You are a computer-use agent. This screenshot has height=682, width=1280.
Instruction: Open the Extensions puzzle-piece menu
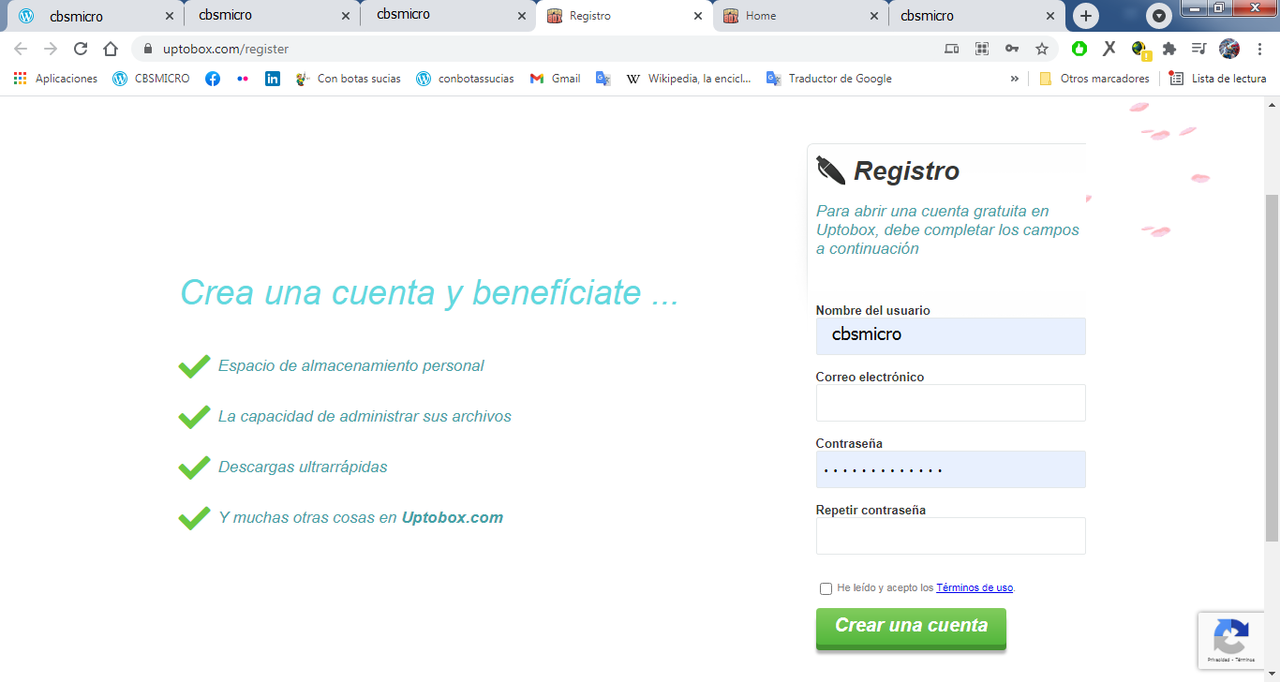pos(1169,48)
